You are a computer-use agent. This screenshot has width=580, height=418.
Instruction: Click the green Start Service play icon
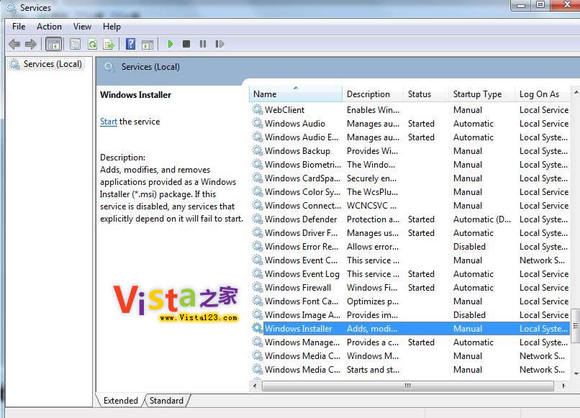coord(170,44)
